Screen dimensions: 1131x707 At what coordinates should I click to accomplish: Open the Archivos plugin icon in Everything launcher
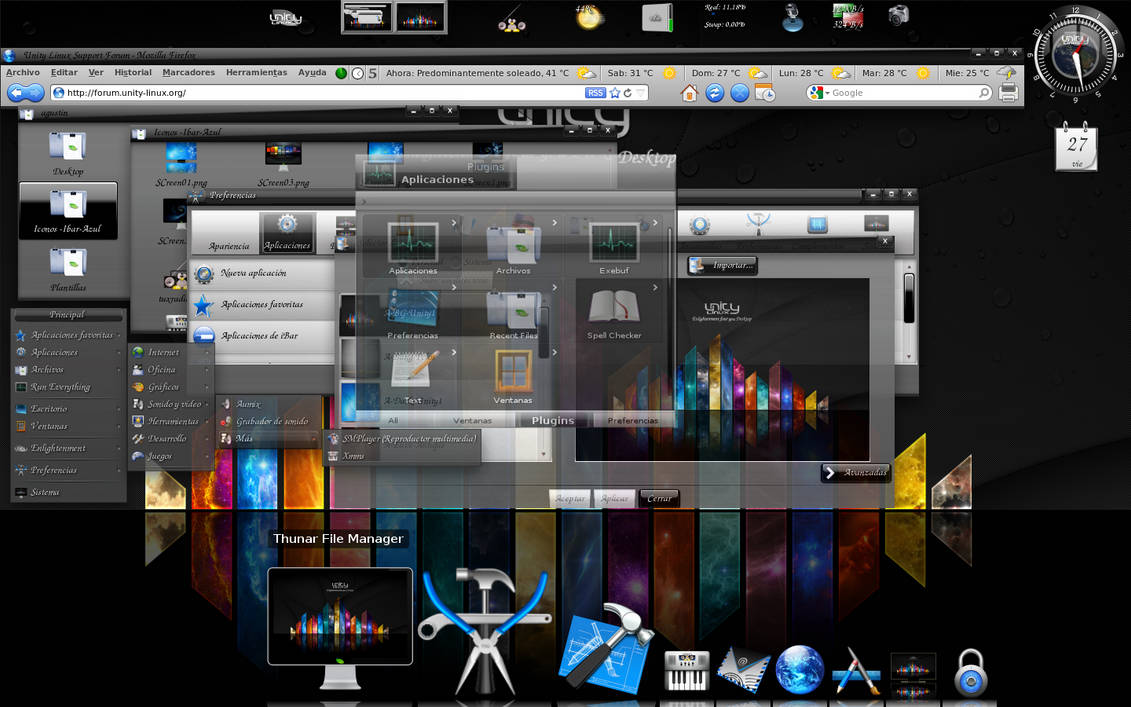(x=513, y=247)
